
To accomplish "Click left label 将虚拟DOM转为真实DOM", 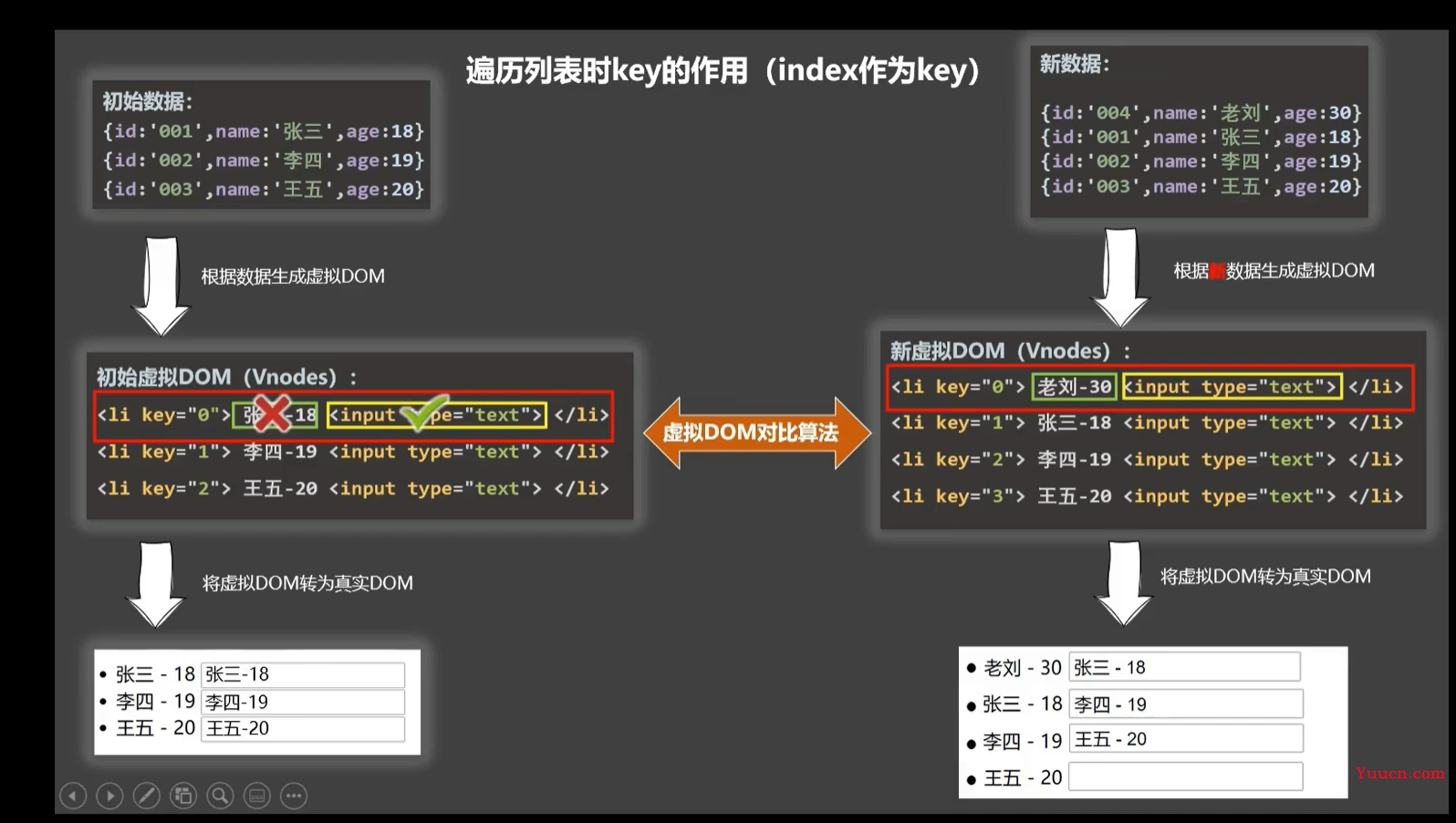I will 307,583.
